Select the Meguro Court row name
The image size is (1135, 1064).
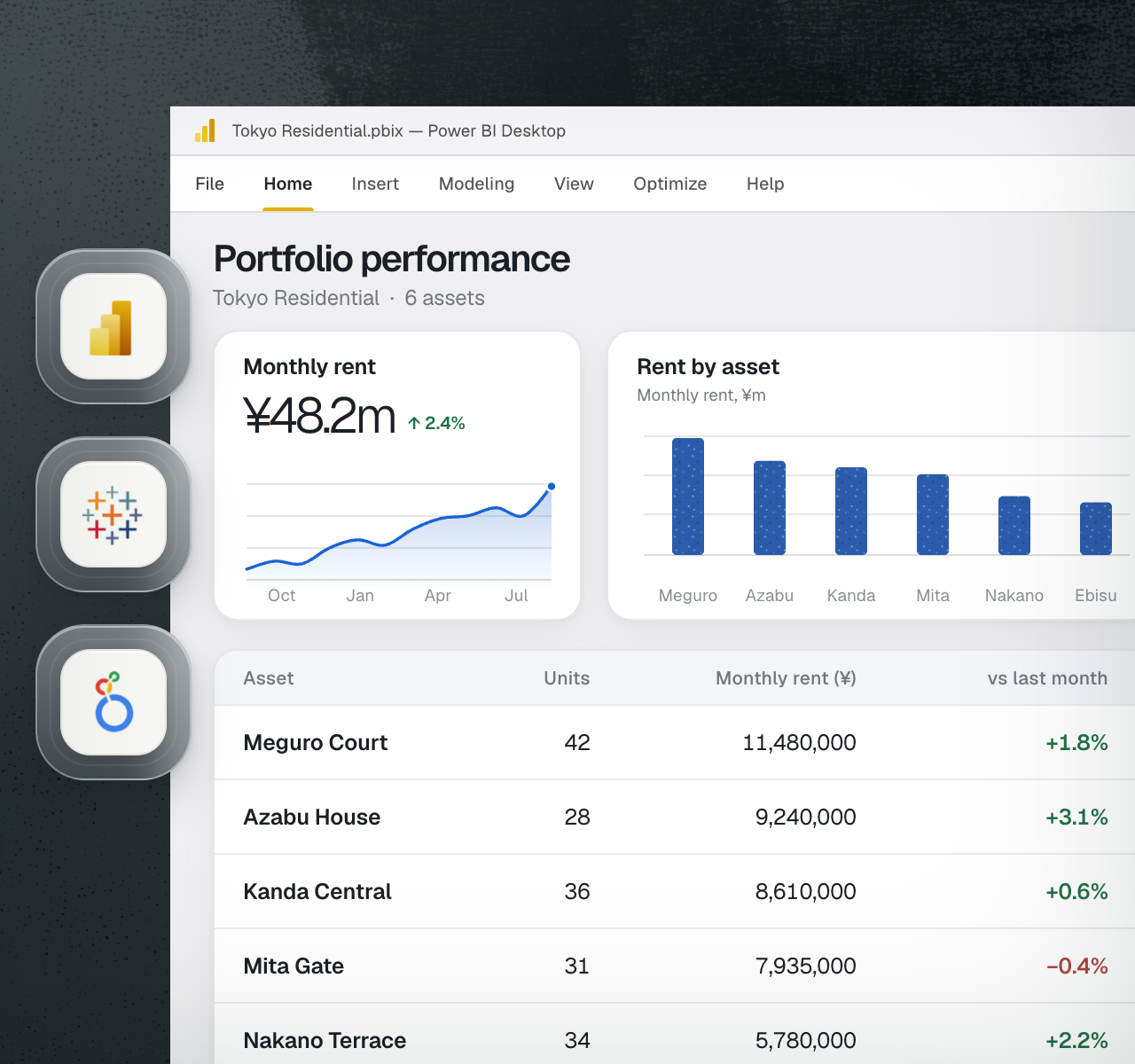(x=316, y=742)
